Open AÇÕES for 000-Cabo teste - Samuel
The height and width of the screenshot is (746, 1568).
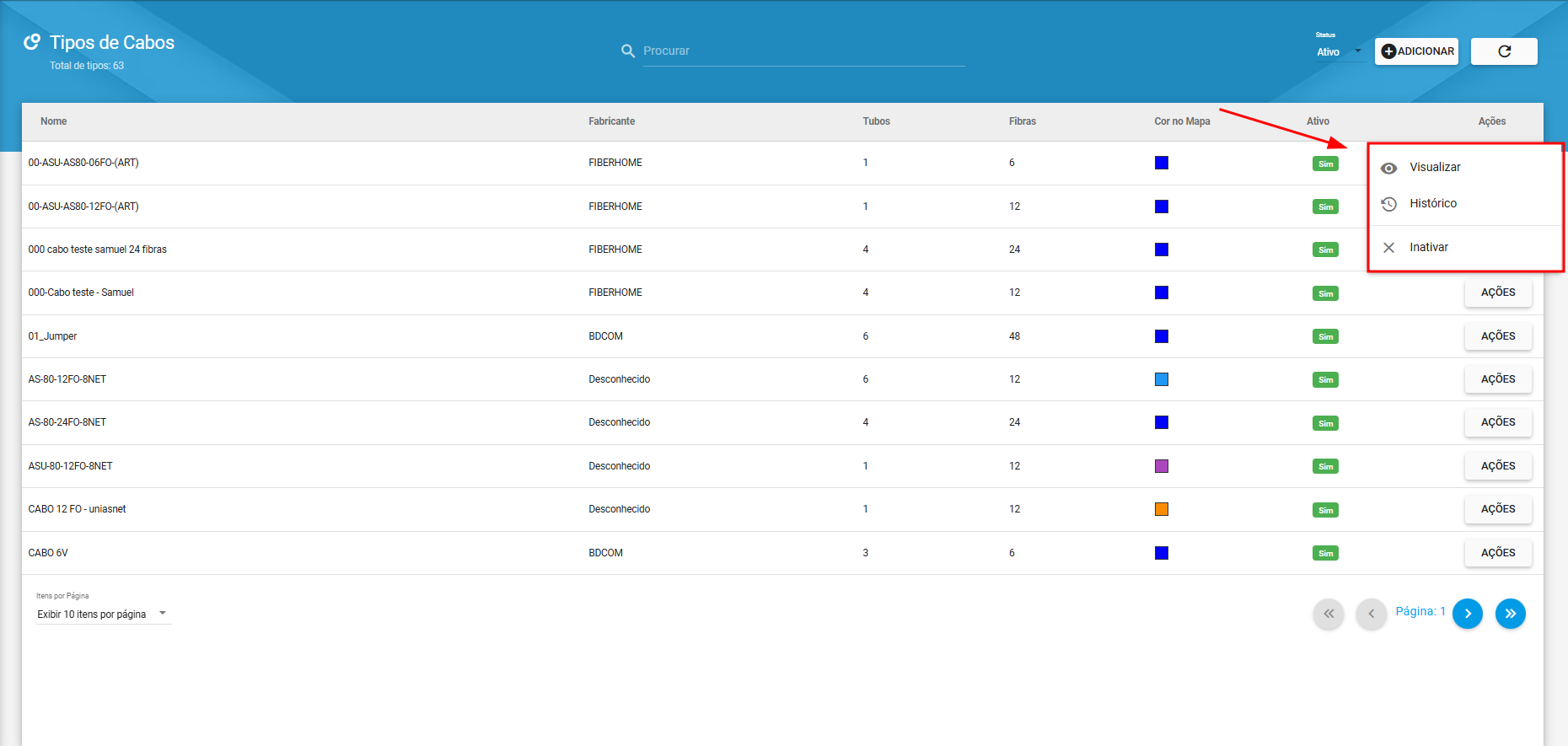point(1498,292)
